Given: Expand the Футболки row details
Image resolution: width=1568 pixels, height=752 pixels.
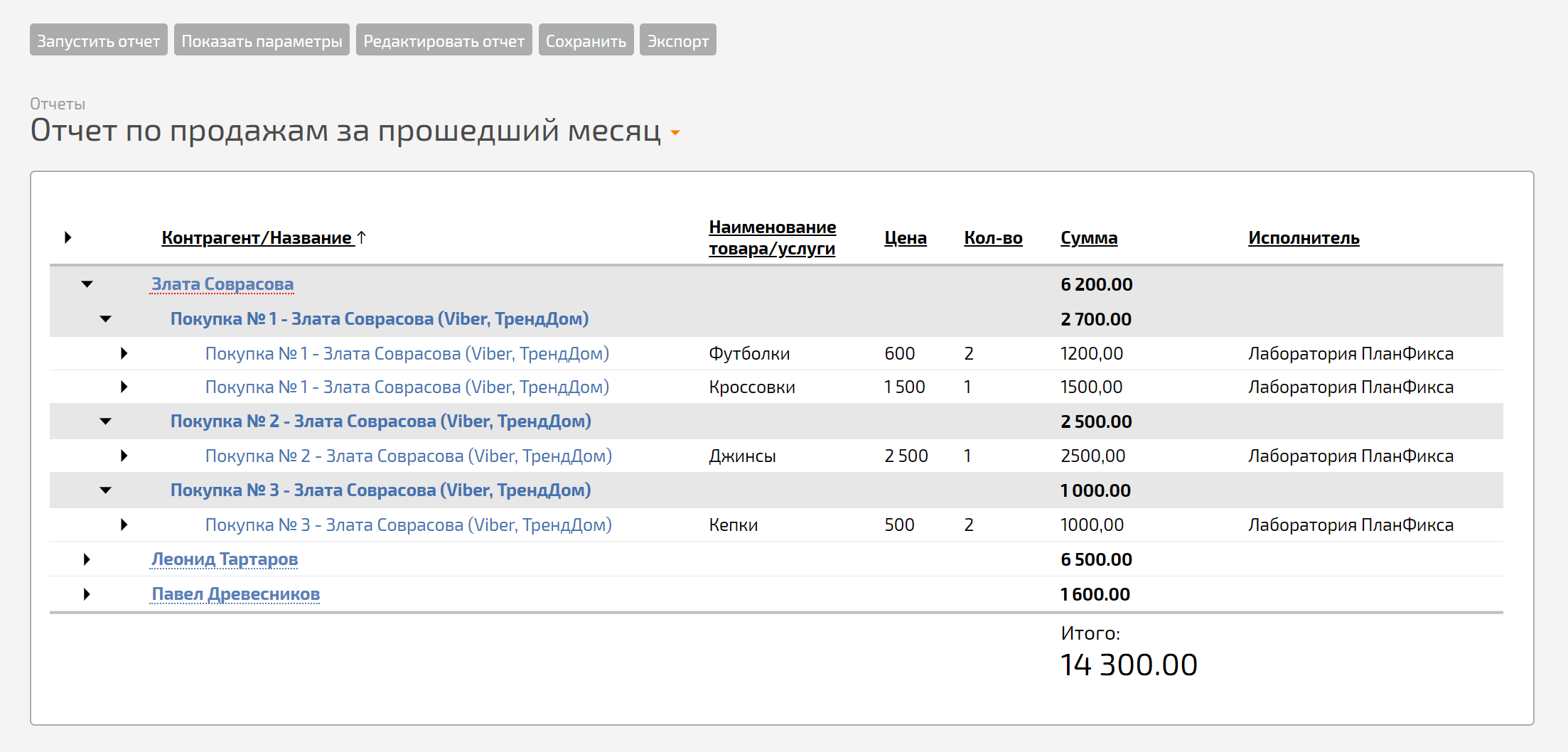Looking at the screenshot, I should pyautogui.click(x=124, y=353).
